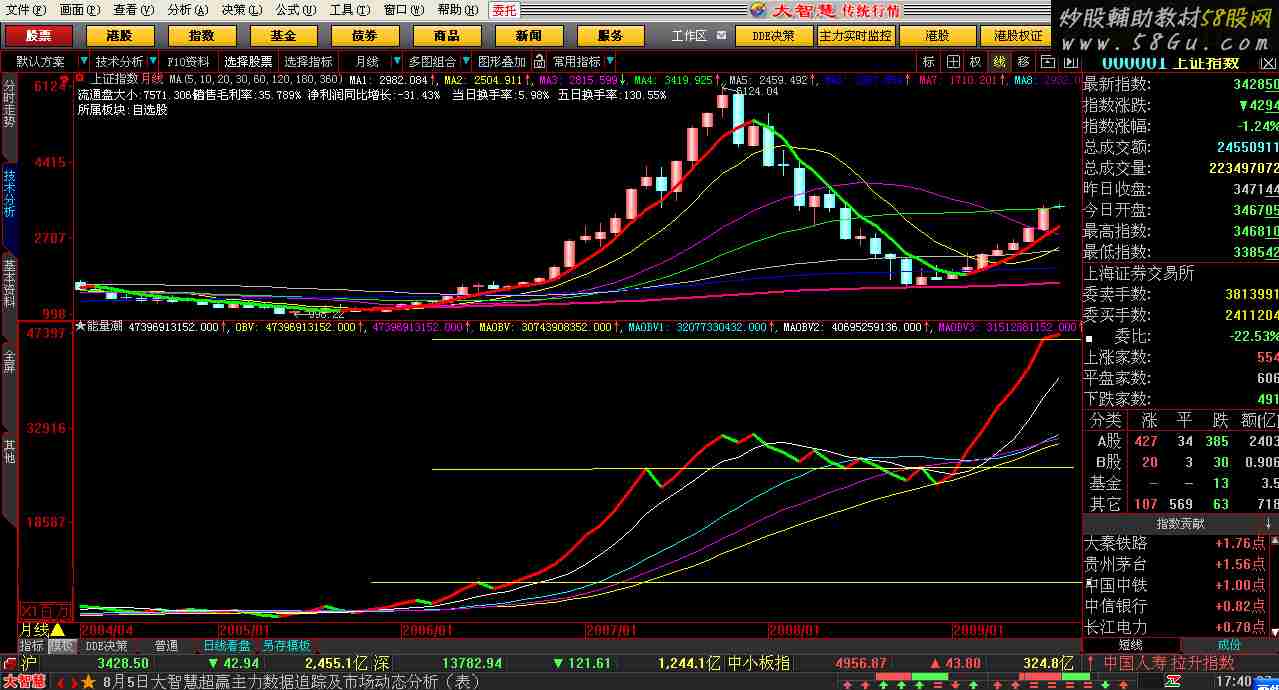
Task: Click the 基金 market button
Action: tap(283, 36)
